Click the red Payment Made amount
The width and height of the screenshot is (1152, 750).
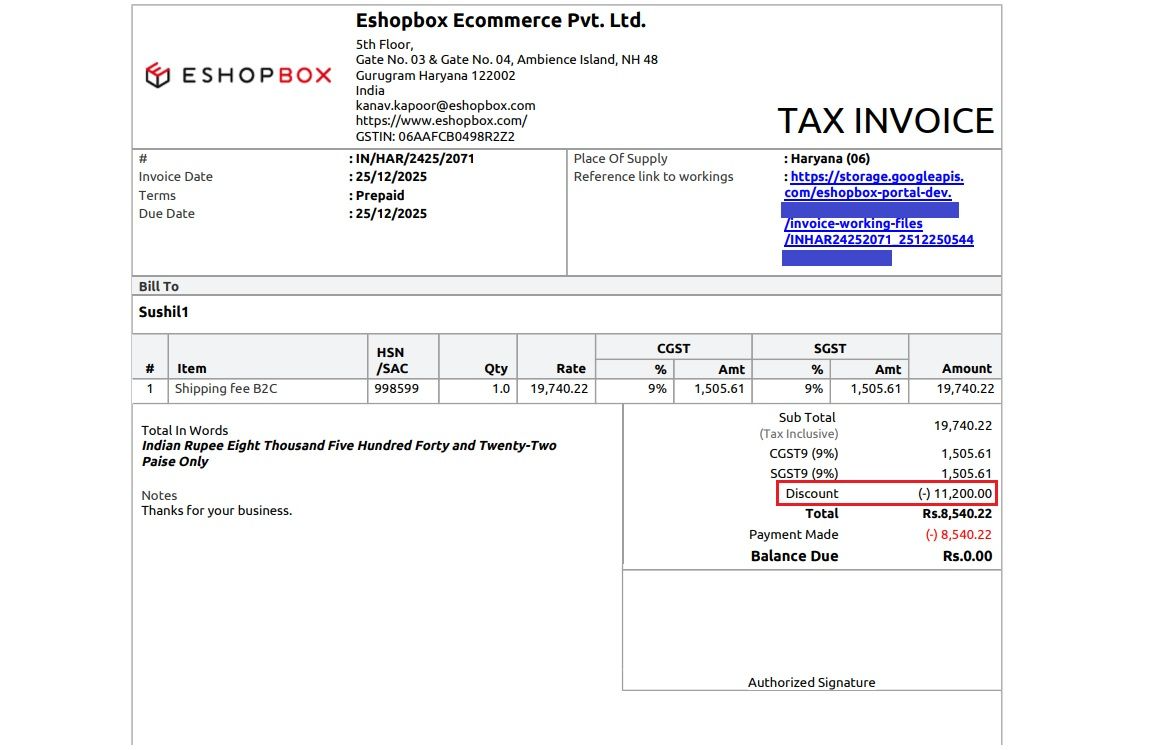tap(958, 535)
